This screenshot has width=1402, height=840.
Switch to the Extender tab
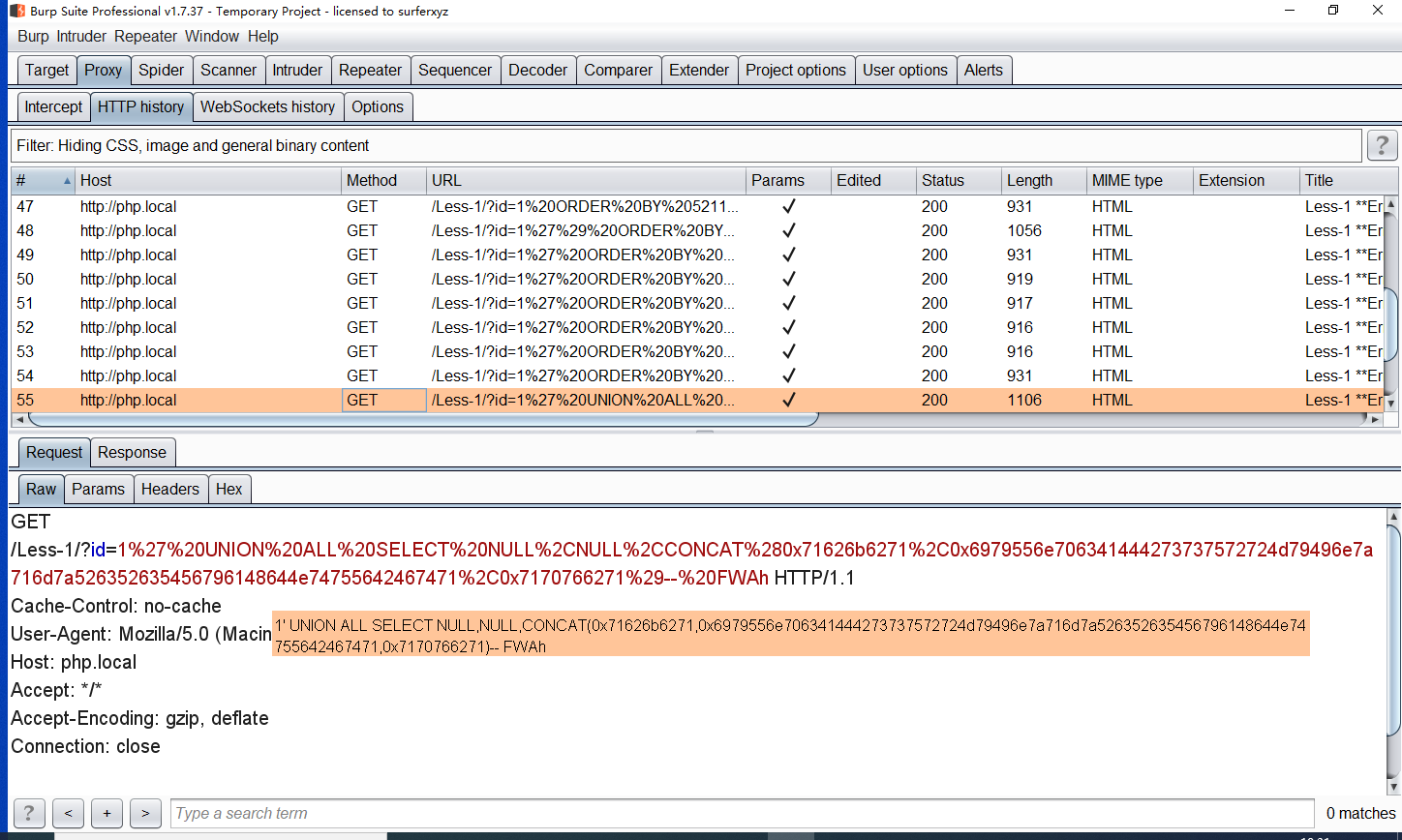pyautogui.click(x=699, y=70)
